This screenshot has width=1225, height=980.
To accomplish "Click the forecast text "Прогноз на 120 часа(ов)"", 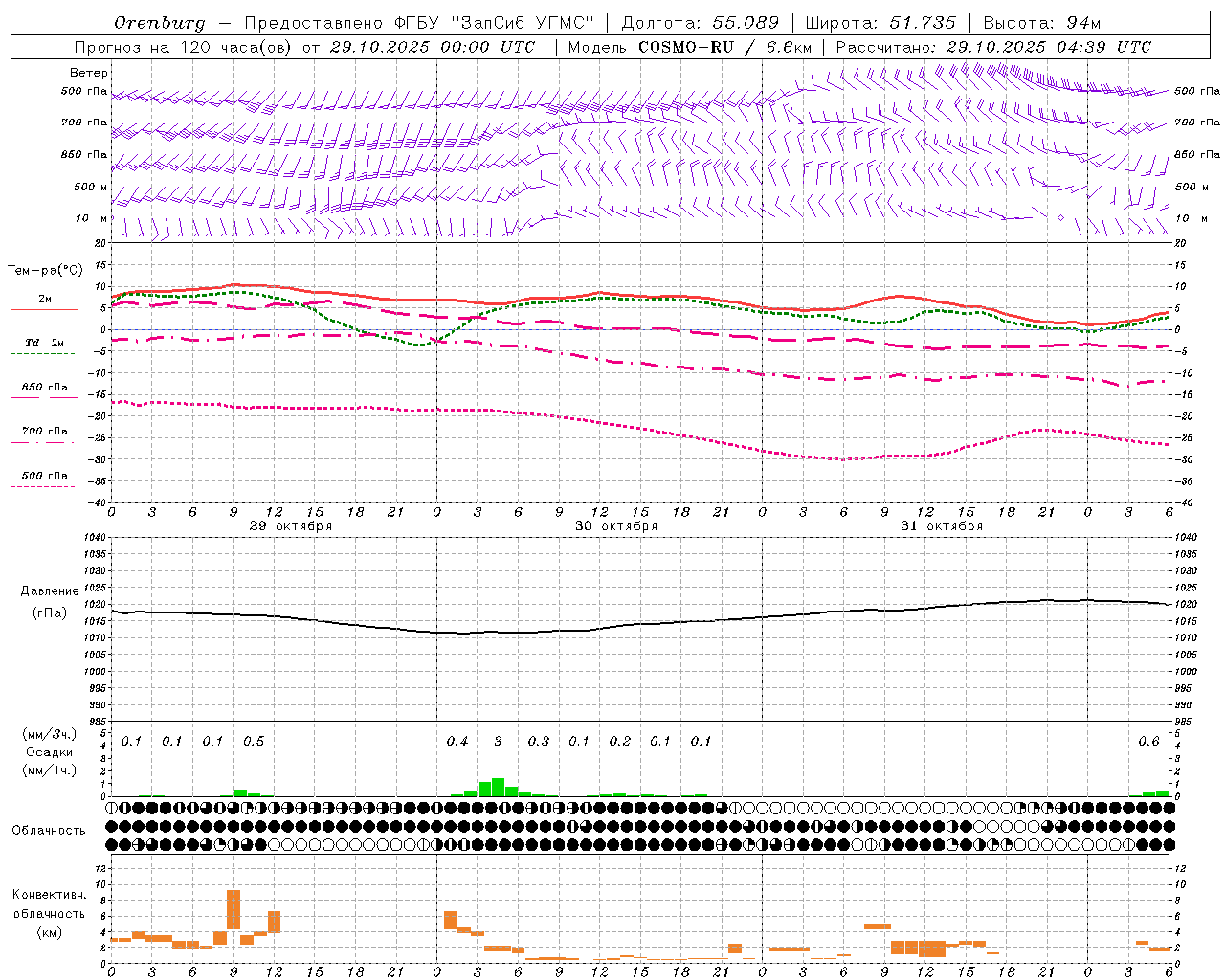I will 184,47.
